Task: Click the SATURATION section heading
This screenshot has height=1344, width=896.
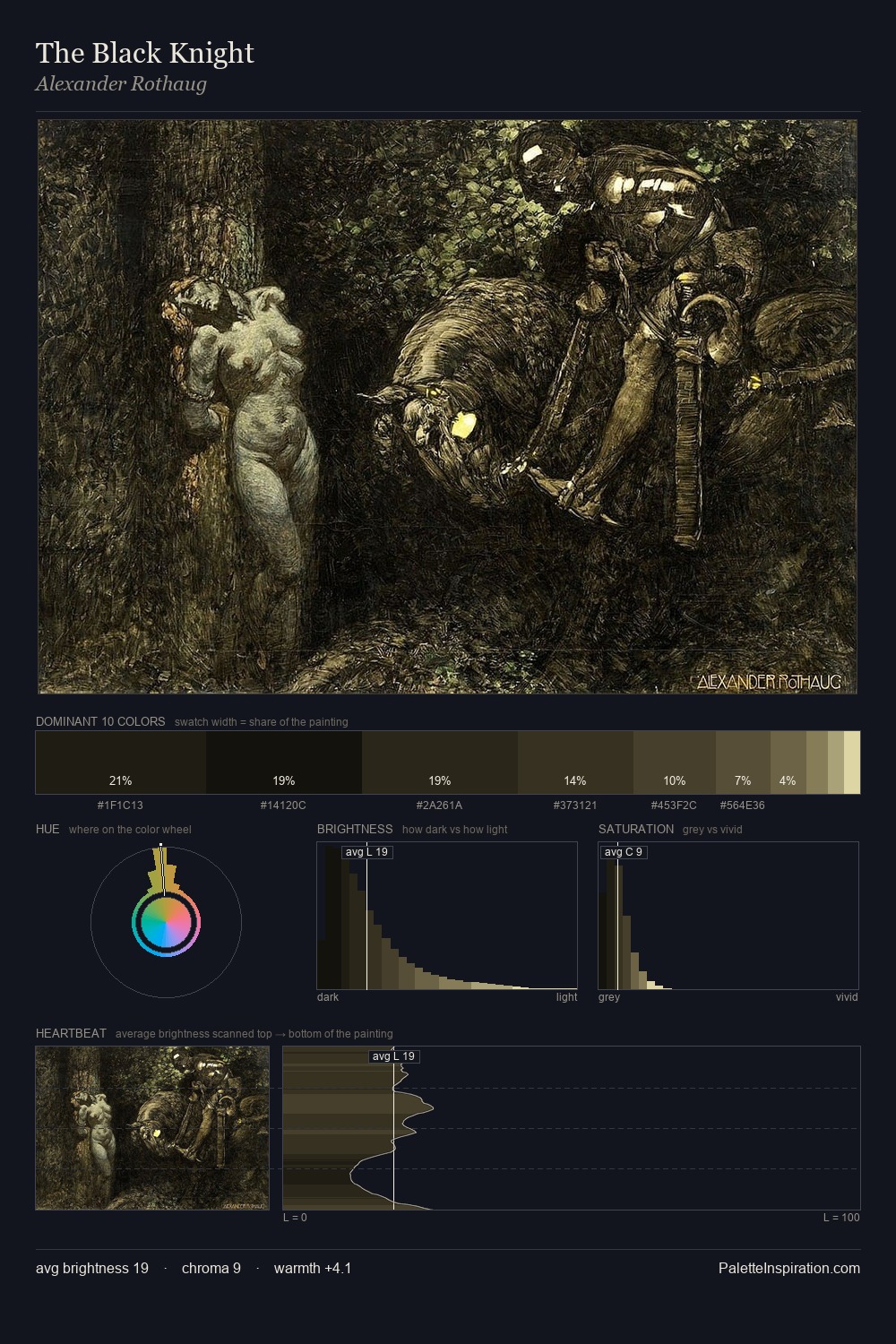Action: point(636,829)
